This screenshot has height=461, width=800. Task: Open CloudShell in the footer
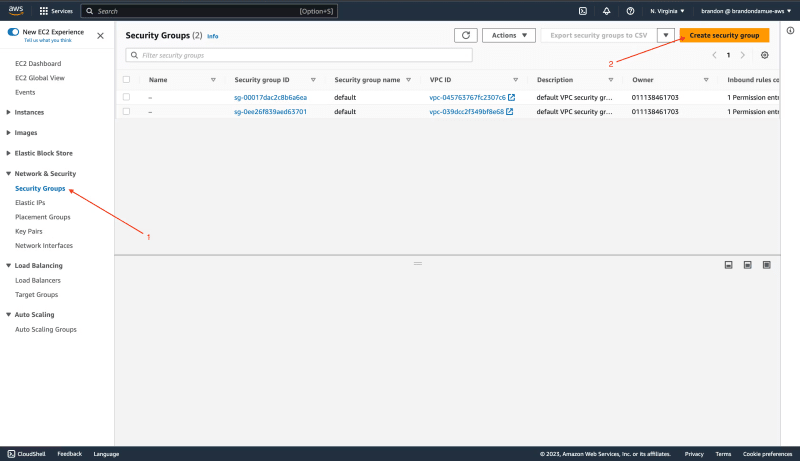click(x=27, y=454)
